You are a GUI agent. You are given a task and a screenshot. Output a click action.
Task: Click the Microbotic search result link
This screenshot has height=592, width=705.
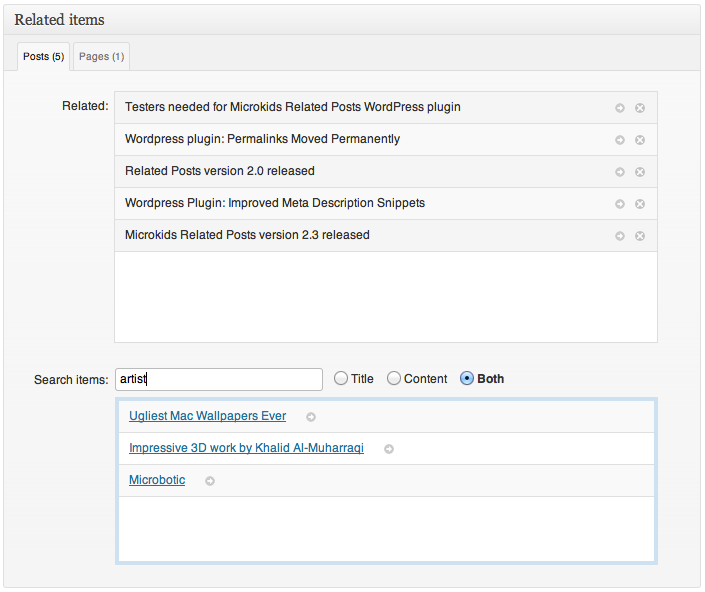coord(157,480)
